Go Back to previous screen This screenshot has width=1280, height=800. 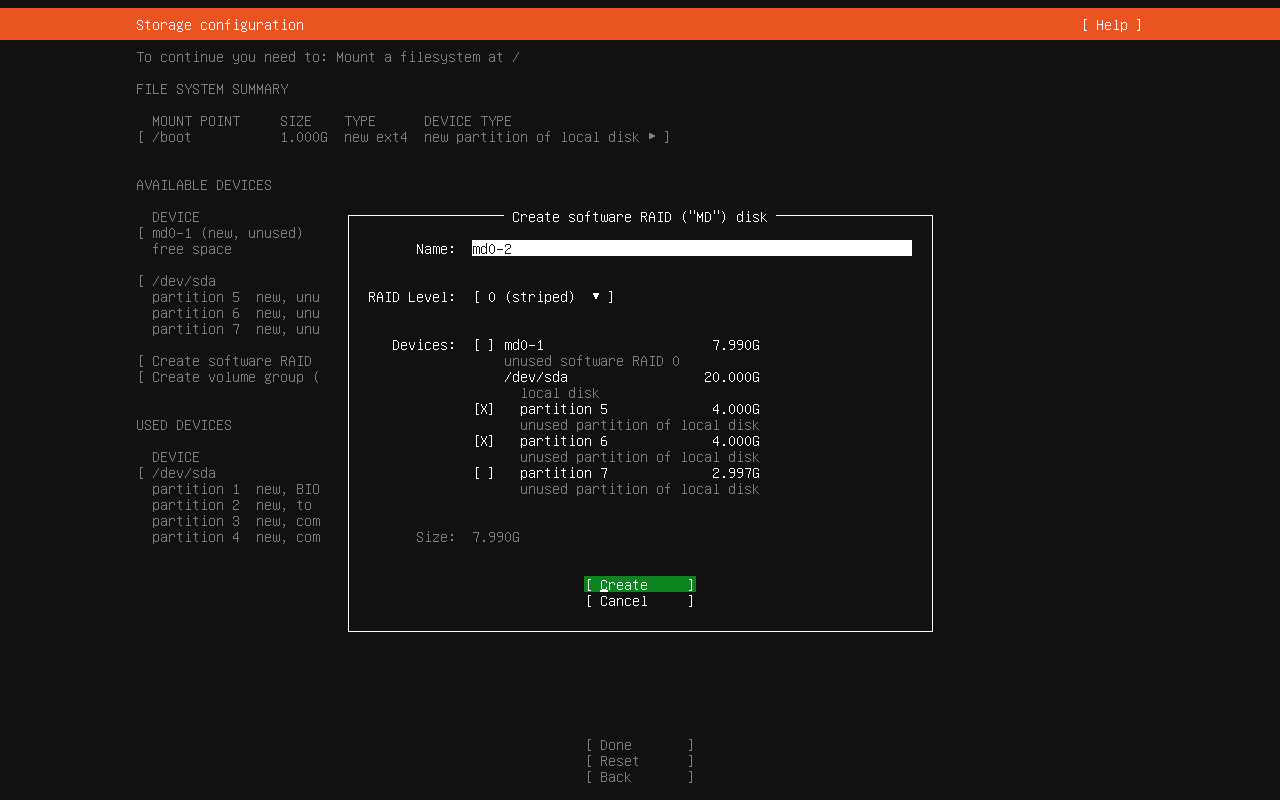pos(639,777)
